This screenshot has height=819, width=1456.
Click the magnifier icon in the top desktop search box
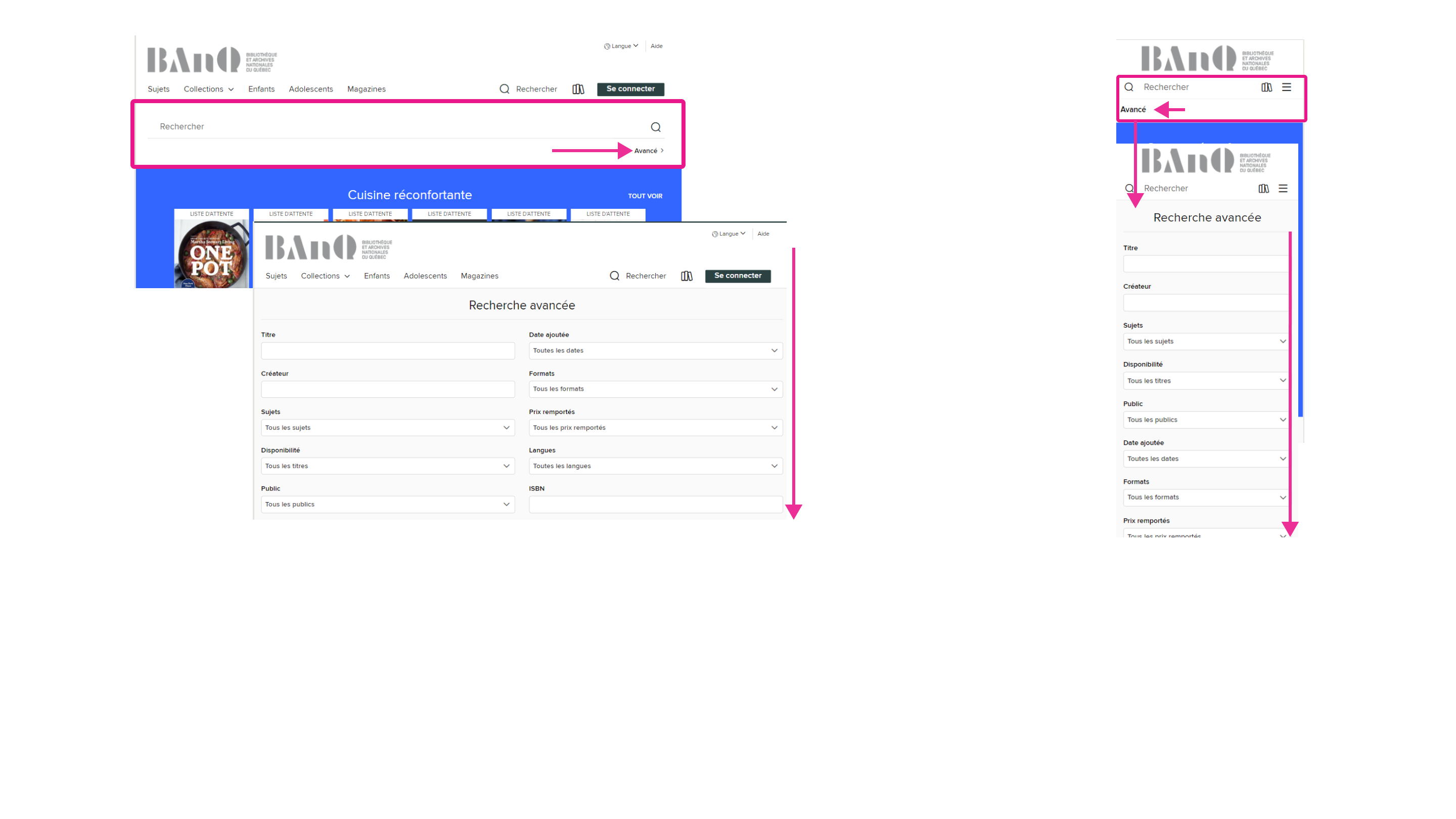[656, 127]
